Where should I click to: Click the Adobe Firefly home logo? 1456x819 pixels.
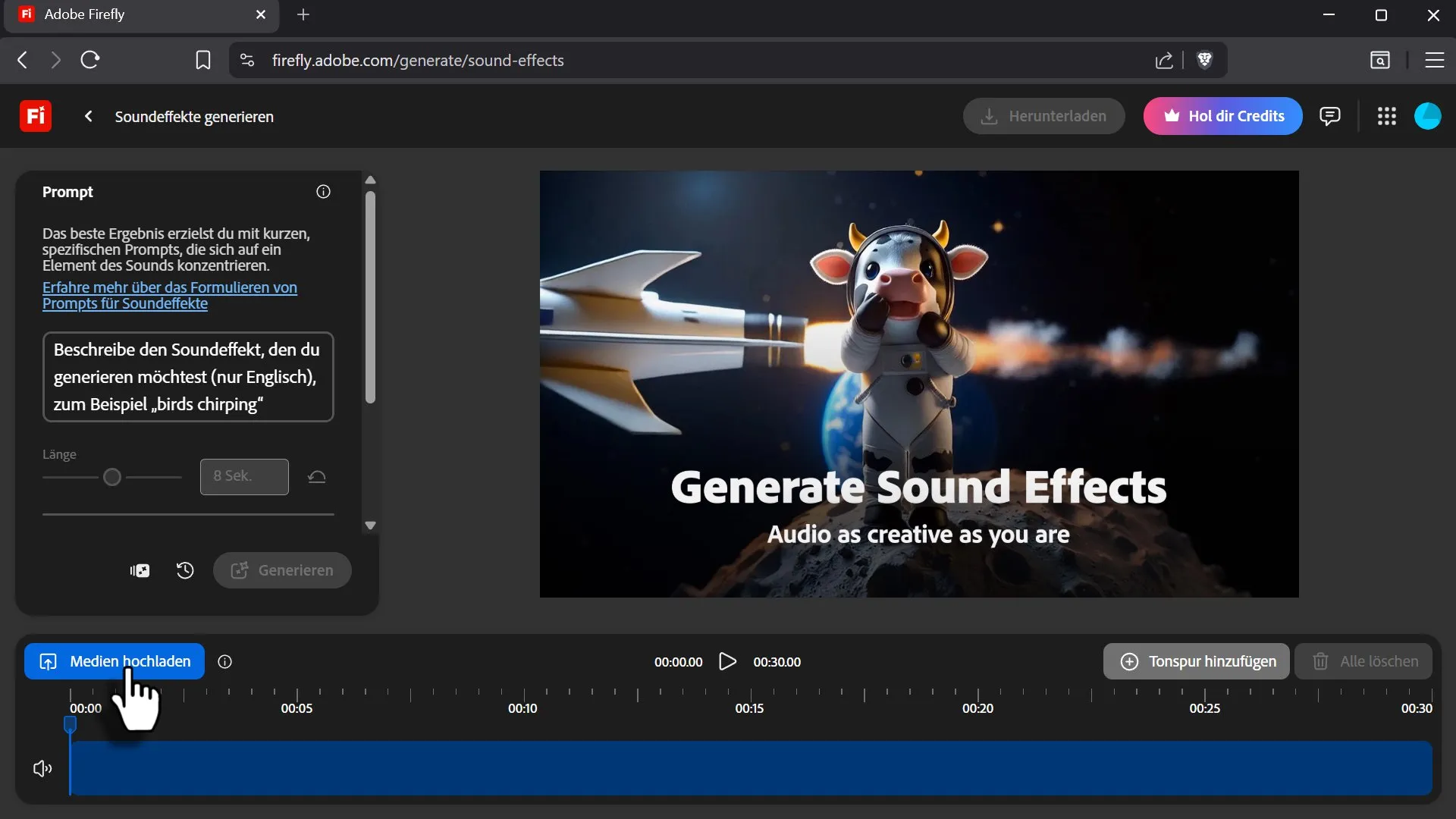tap(35, 116)
